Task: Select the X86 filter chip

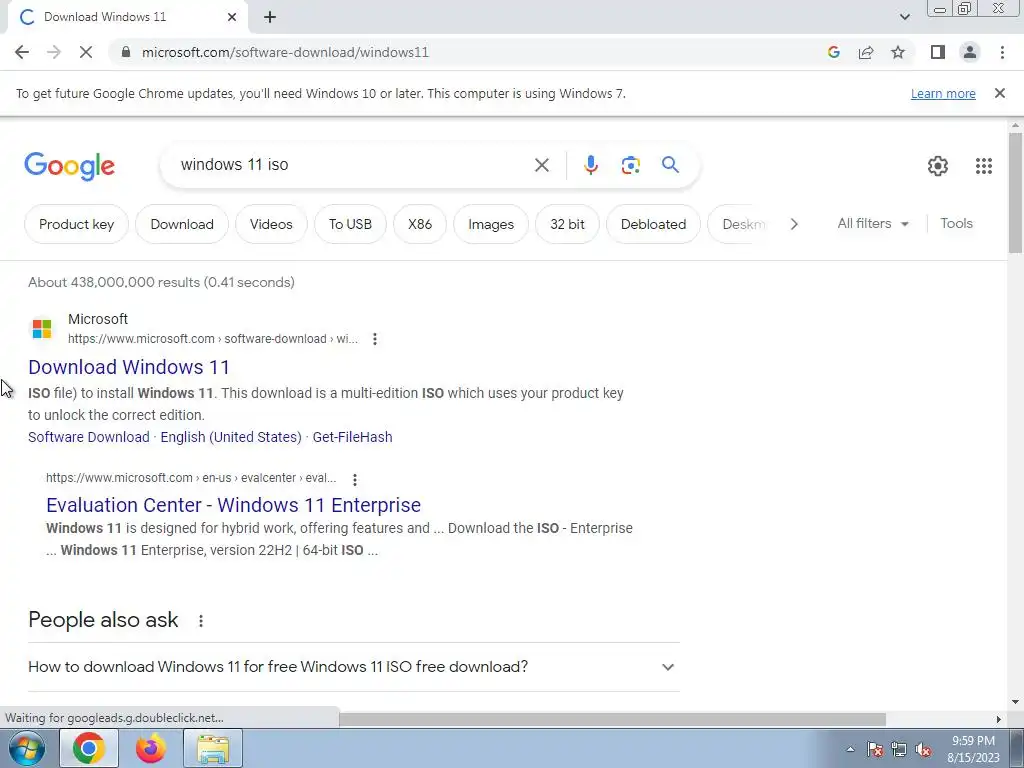Action: [x=419, y=224]
